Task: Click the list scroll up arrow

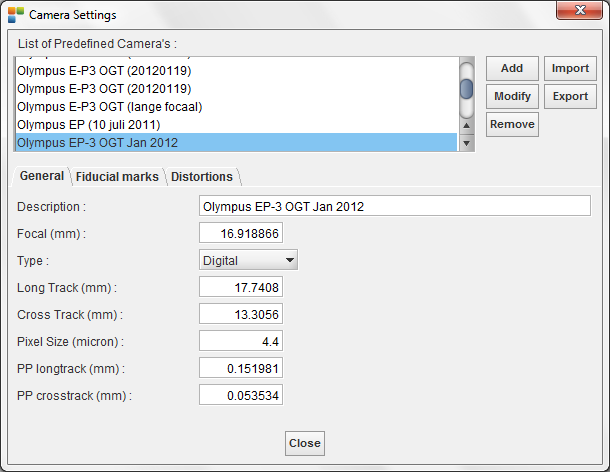Action: click(x=466, y=126)
